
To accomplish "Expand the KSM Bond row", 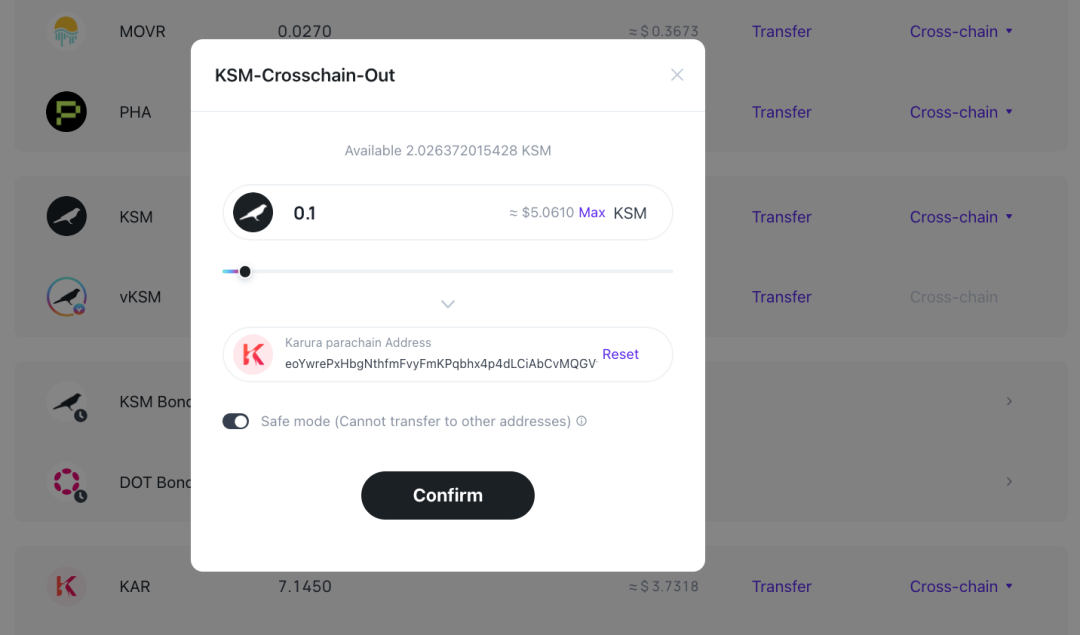I will 1009,401.
